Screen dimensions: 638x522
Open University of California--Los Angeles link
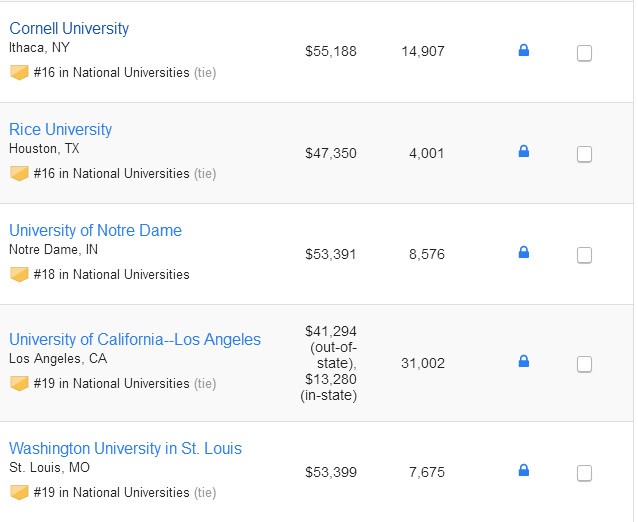135,339
